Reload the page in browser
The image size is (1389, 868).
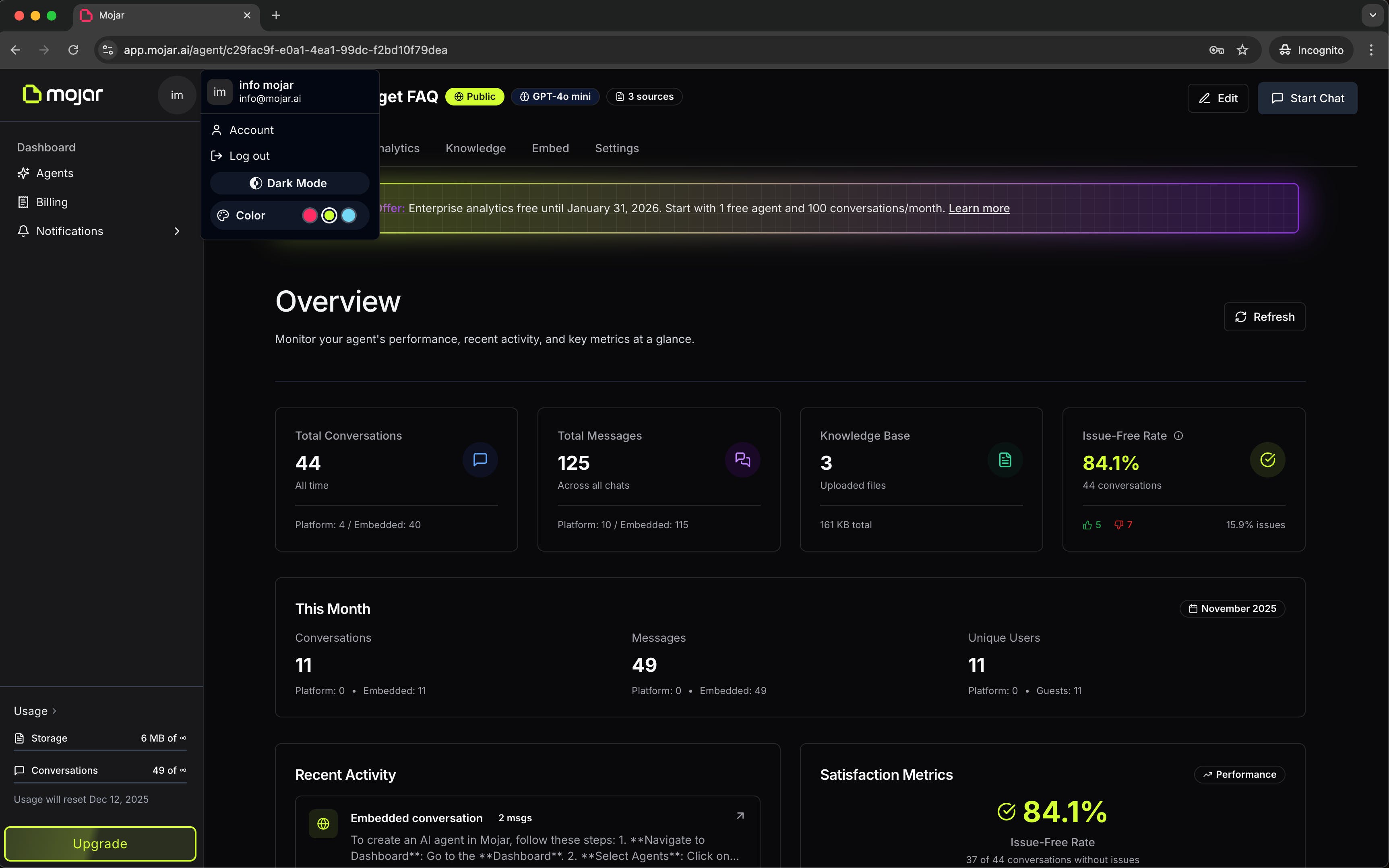[x=73, y=50]
